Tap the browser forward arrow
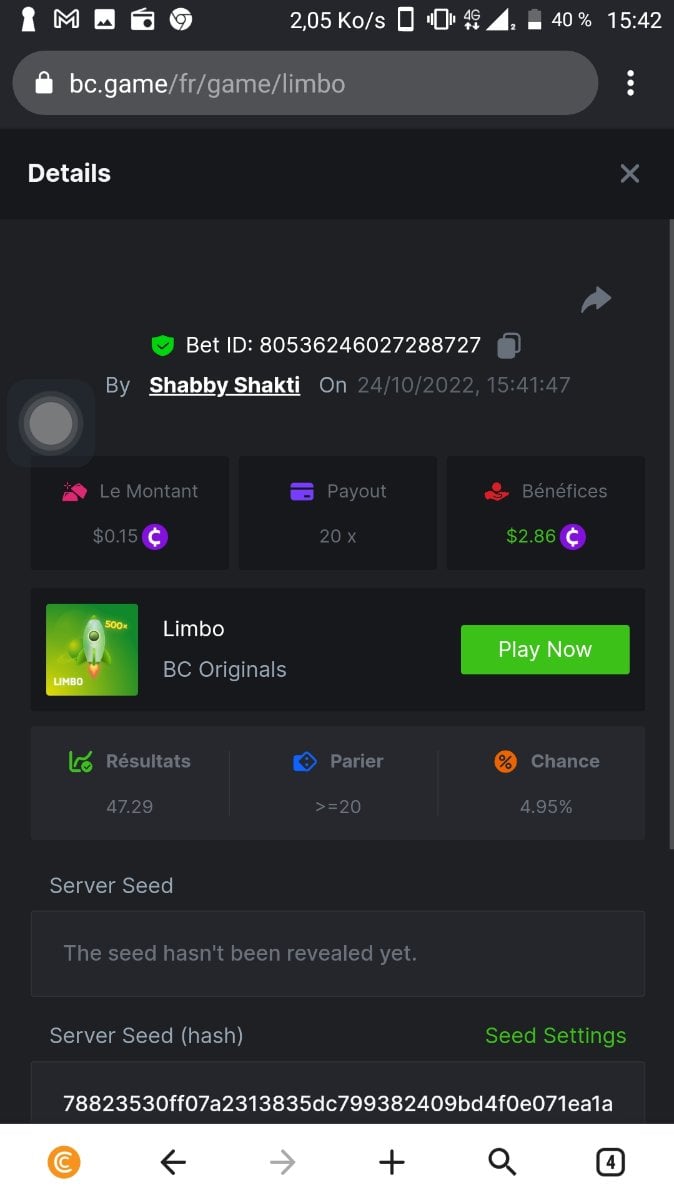Image resolution: width=674 pixels, height=1200 pixels. [x=283, y=1161]
